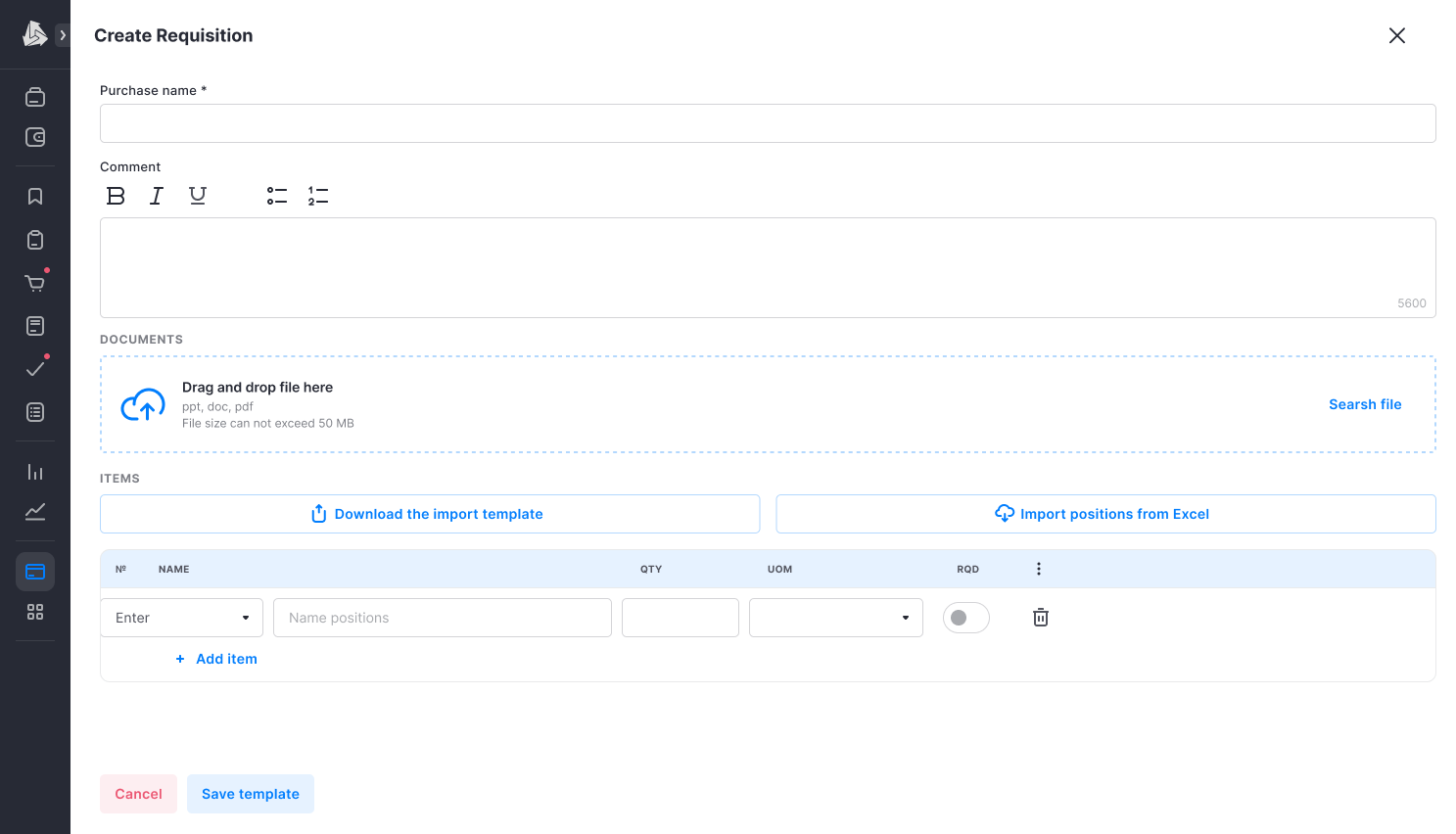Click the Purchase name input field
The image size is (1456, 834).
coord(768,123)
